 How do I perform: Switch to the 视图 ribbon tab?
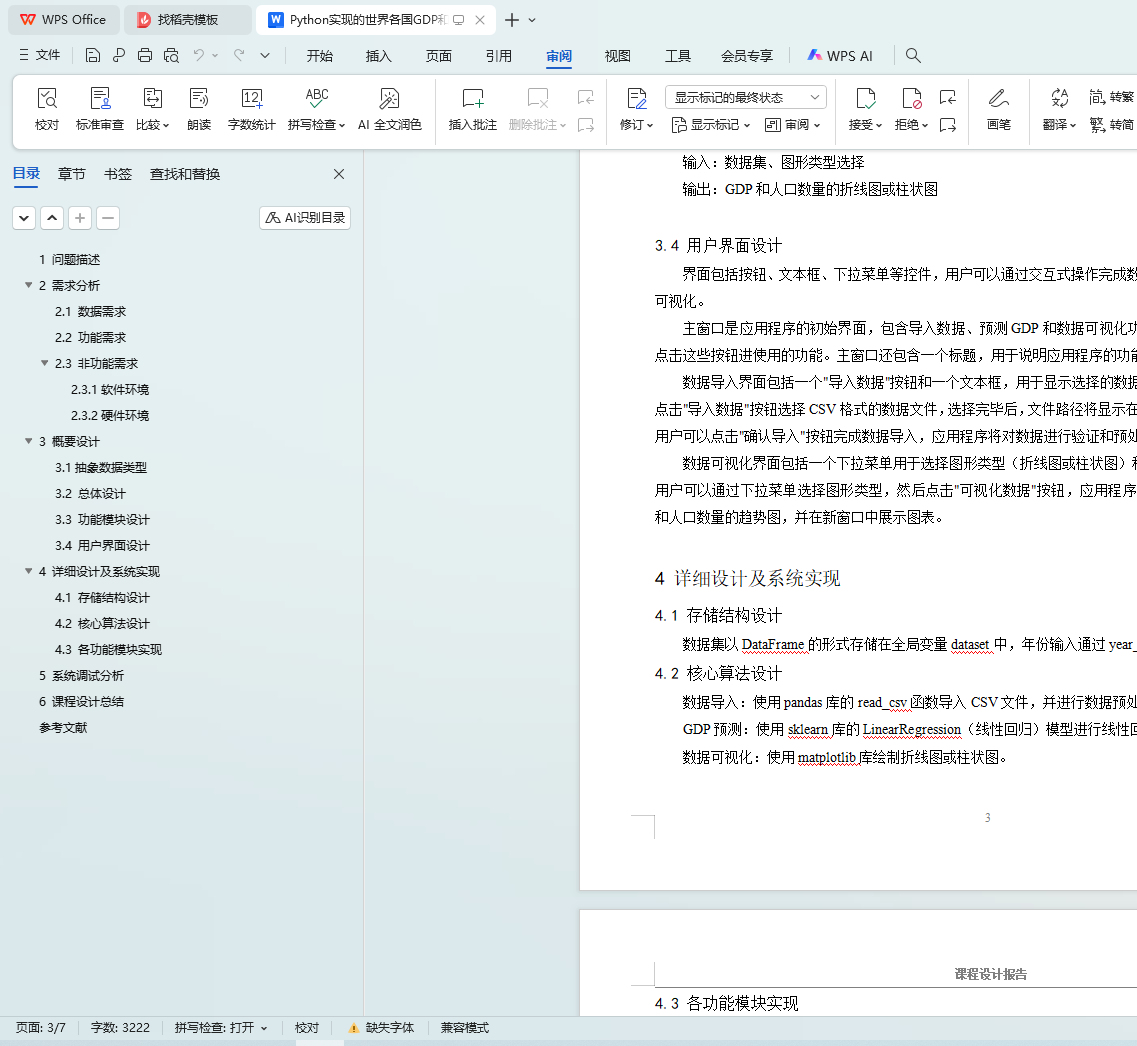[x=617, y=56]
